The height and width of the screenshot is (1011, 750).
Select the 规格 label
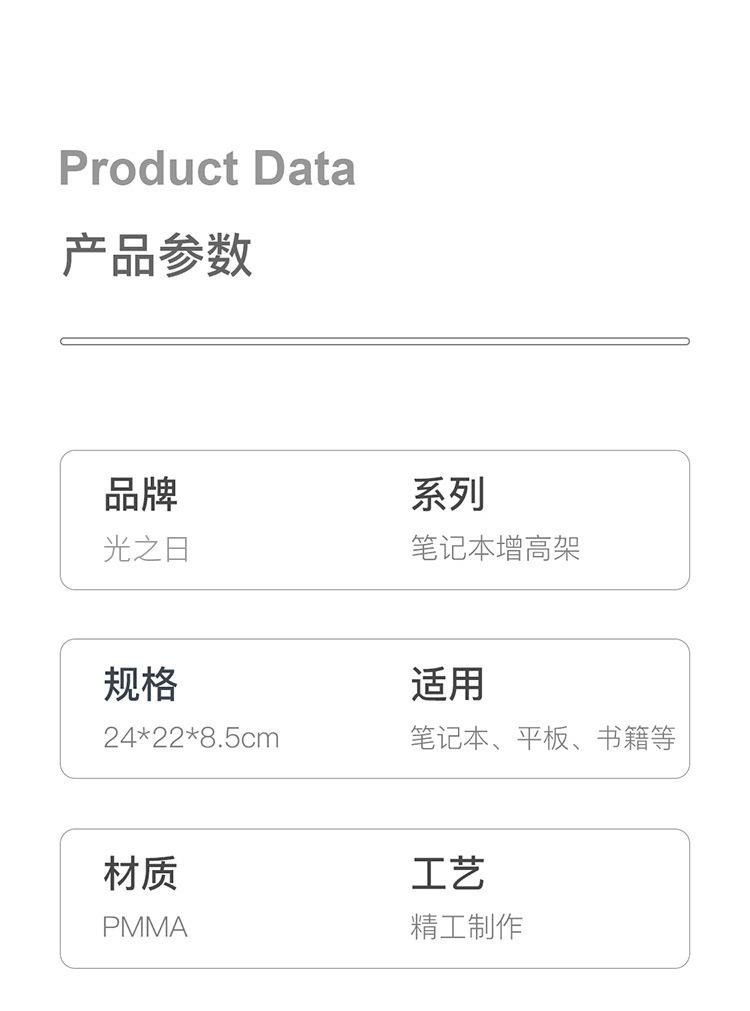coord(141,683)
